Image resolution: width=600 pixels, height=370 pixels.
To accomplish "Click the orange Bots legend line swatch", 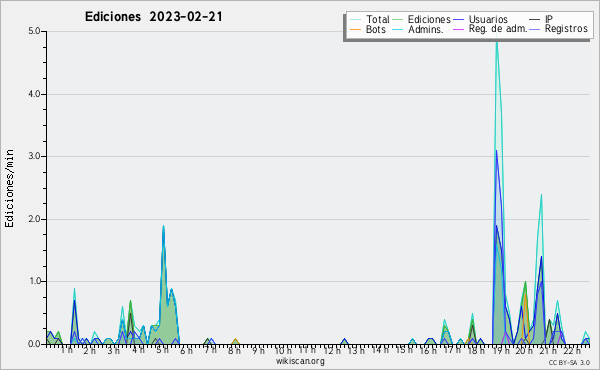I will pos(355,29).
